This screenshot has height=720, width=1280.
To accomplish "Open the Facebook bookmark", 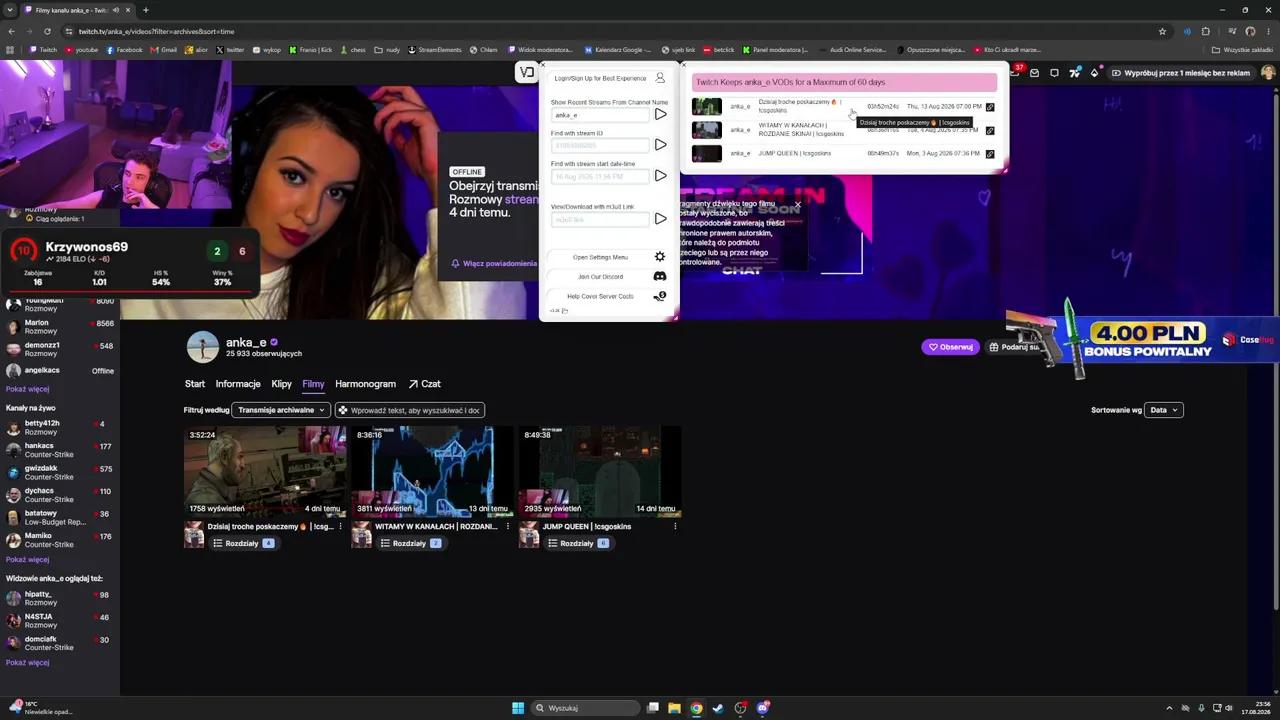I will [x=124, y=49].
